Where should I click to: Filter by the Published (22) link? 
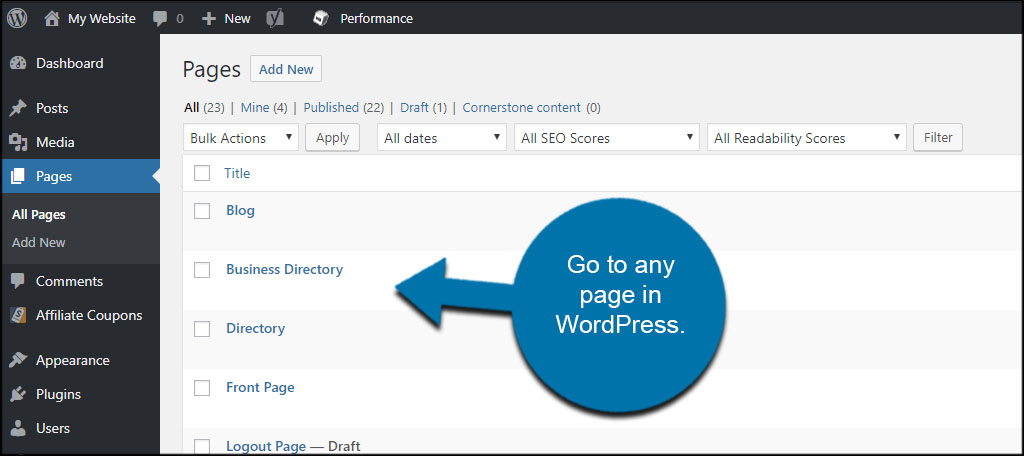coord(344,108)
